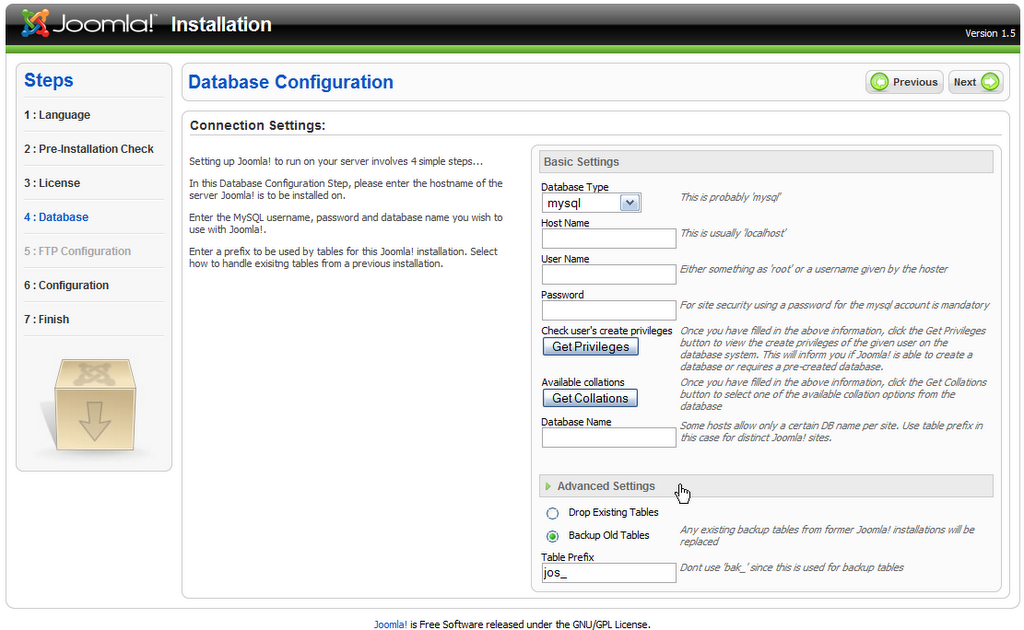The width and height of the screenshot is (1024, 630).
Task: Select step 7 : Finish
Action: pyautogui.click(x=46, y=319)
